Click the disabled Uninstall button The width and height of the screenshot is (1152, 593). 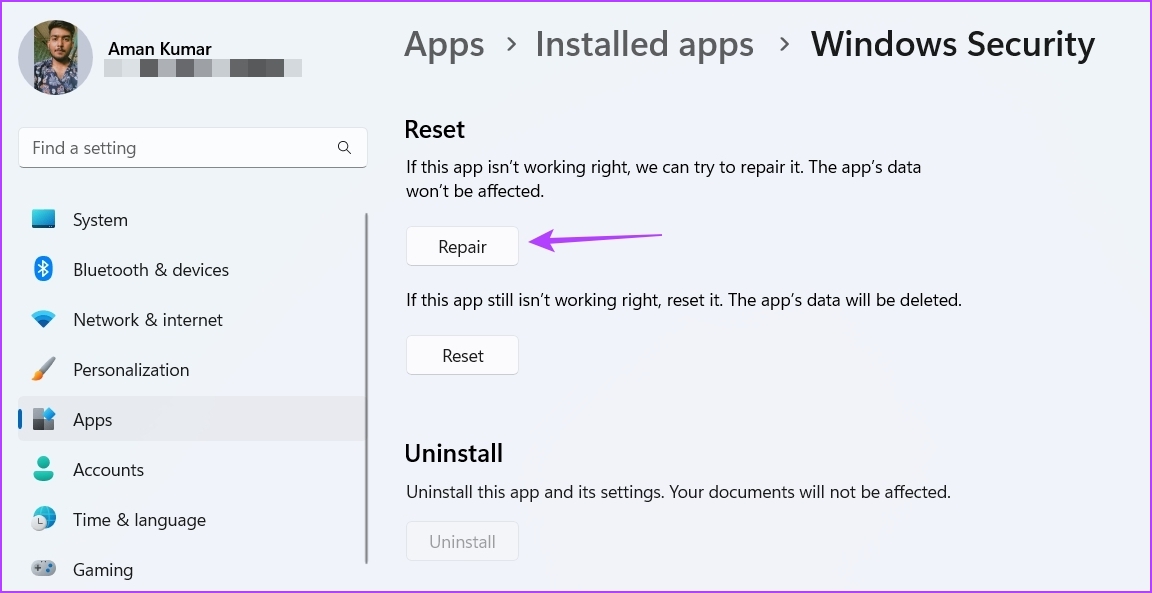462,541
